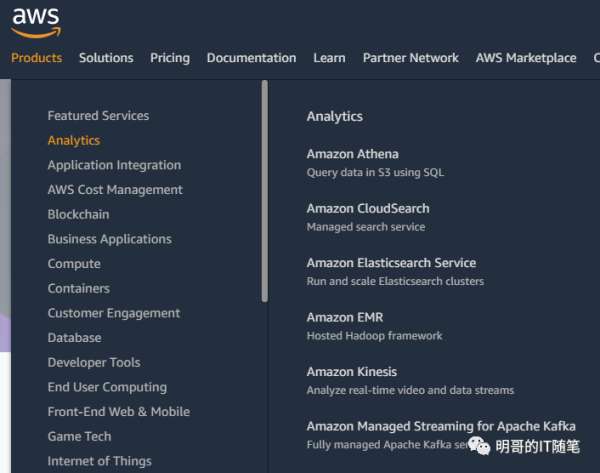Open the Learn menu
The width and height of the screenshot is (600, 473).
point(329,58)
